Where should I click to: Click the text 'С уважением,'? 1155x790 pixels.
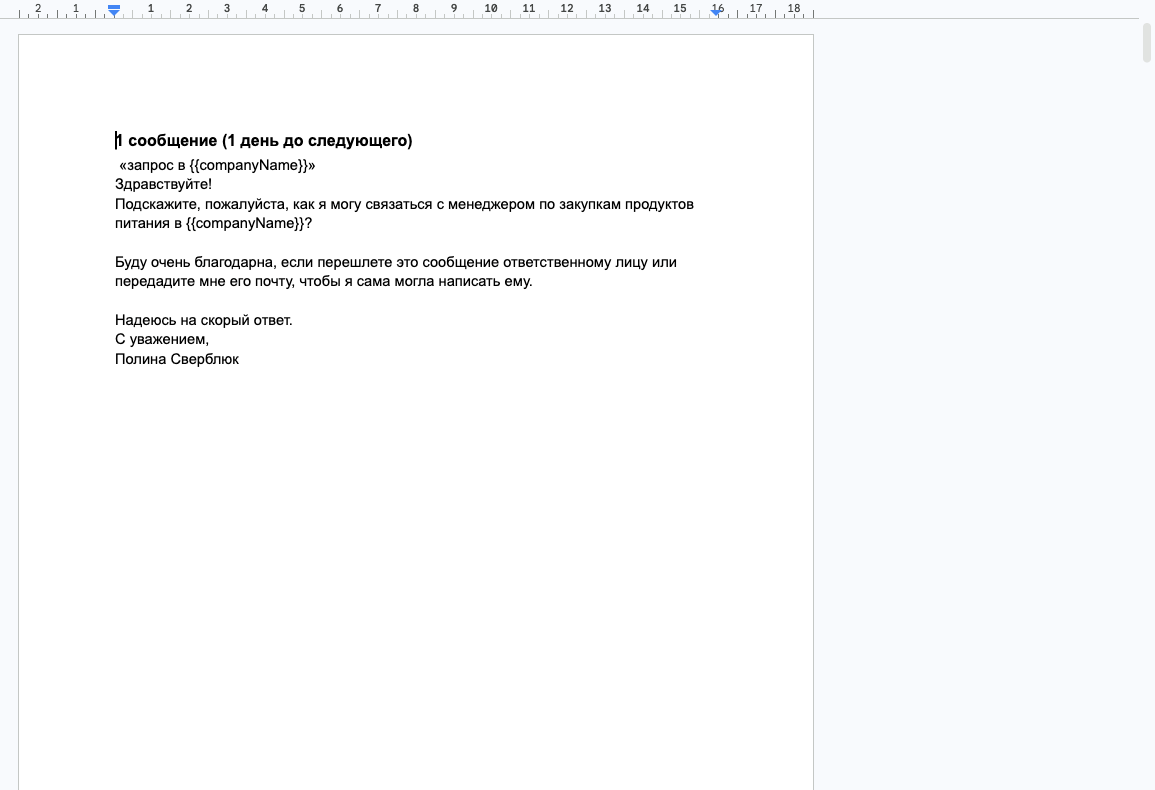tap(162, 340)
